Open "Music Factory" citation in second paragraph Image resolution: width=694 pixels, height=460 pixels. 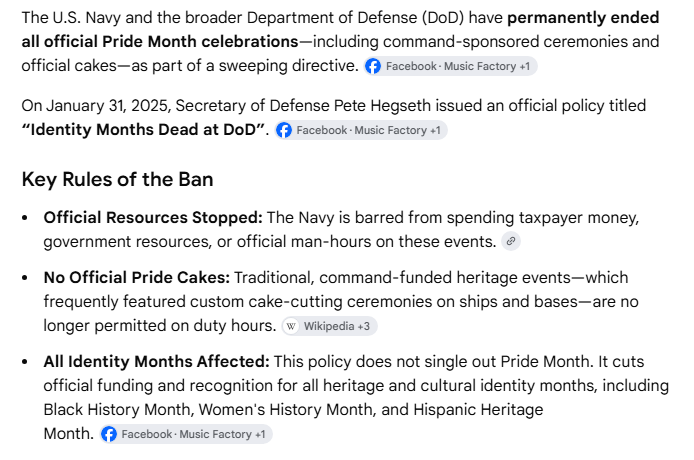pos(390,130)
